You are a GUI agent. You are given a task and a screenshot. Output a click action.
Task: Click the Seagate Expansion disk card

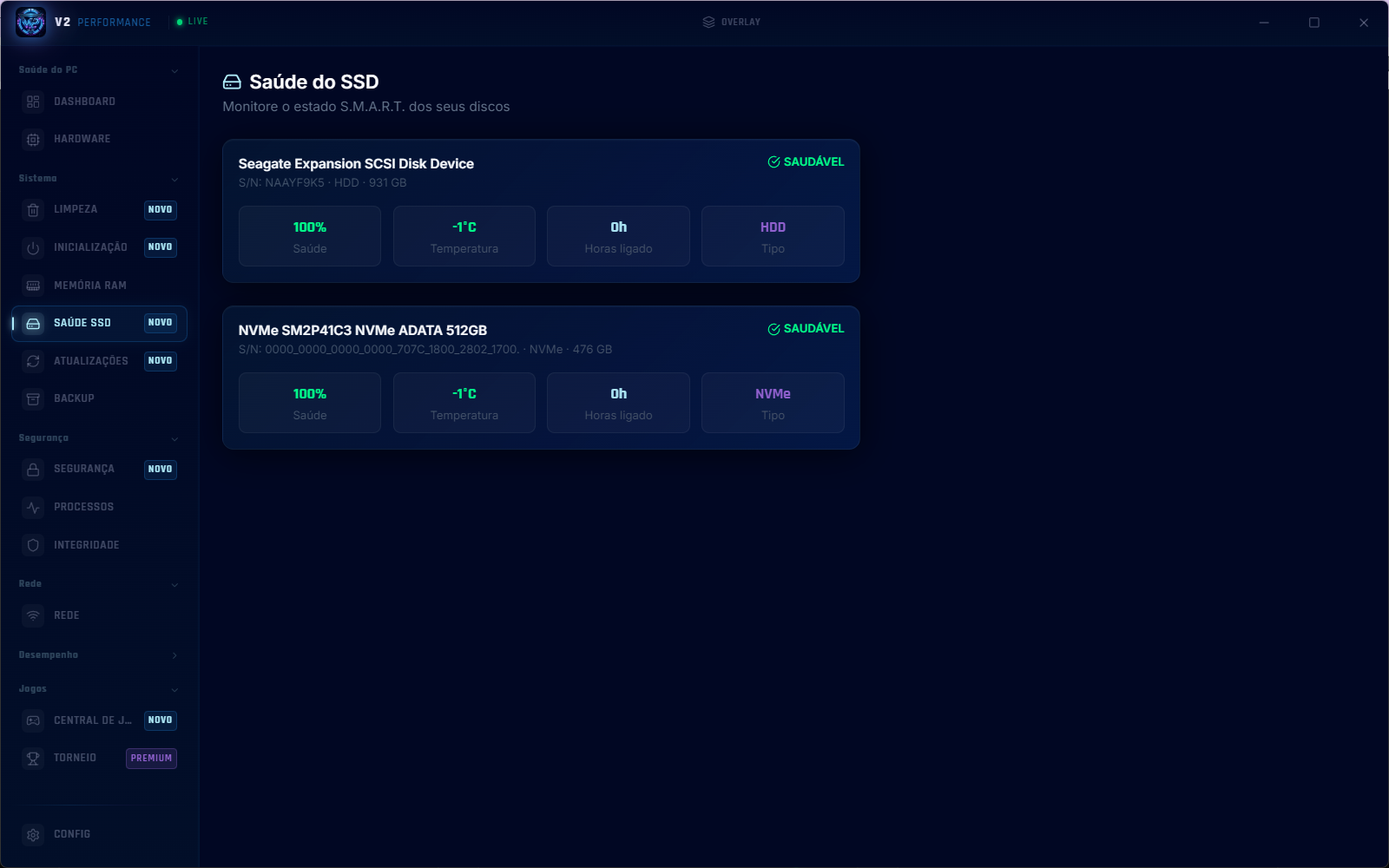click(541, 211)
